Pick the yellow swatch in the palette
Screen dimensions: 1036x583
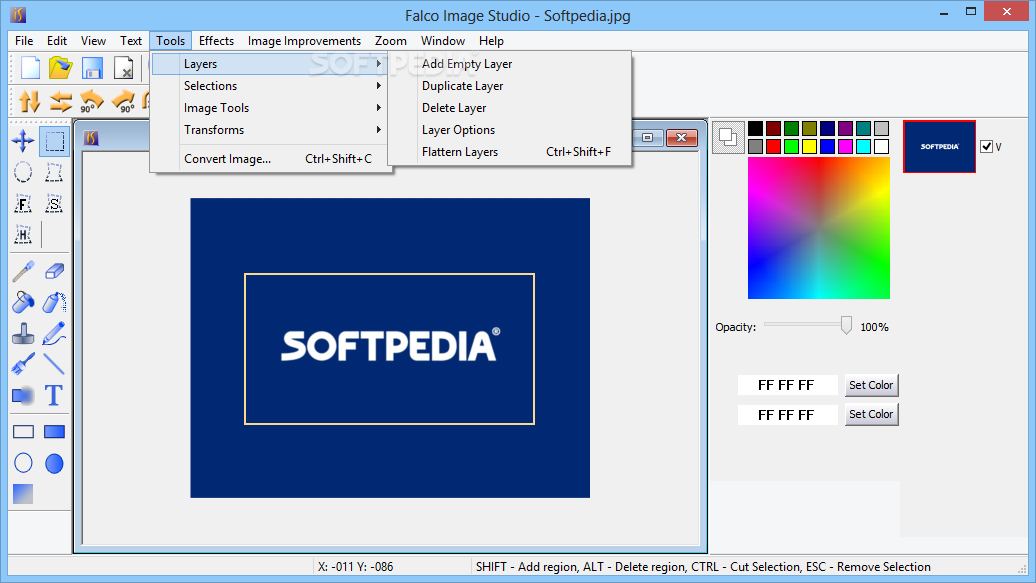coord(809,147)
